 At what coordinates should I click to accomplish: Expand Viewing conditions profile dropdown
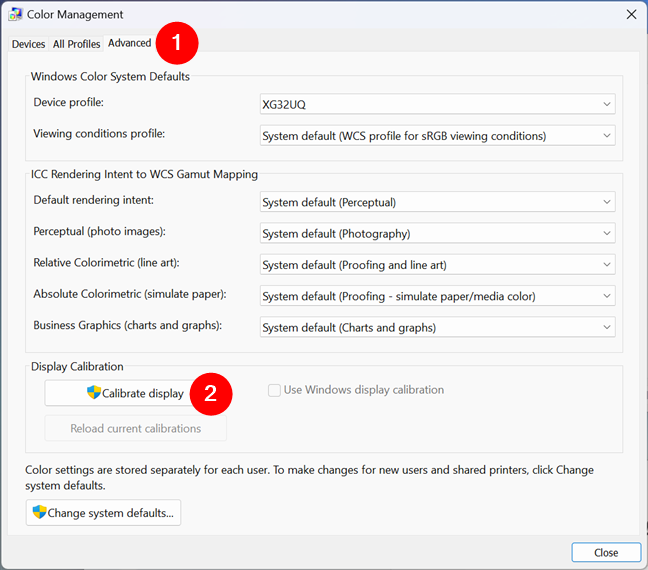point(437,136)
